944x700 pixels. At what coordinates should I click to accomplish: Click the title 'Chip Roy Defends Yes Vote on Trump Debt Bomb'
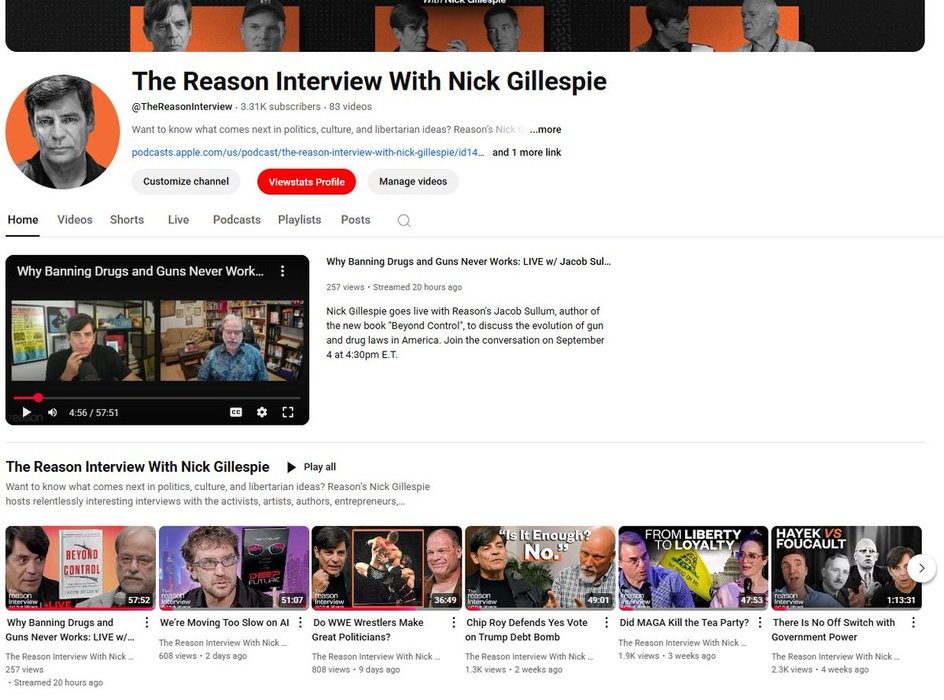click(x=527, y=630)
